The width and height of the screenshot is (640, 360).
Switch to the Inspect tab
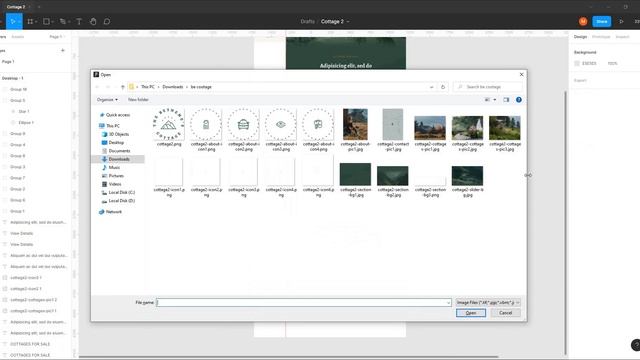(x=622, y=37)
